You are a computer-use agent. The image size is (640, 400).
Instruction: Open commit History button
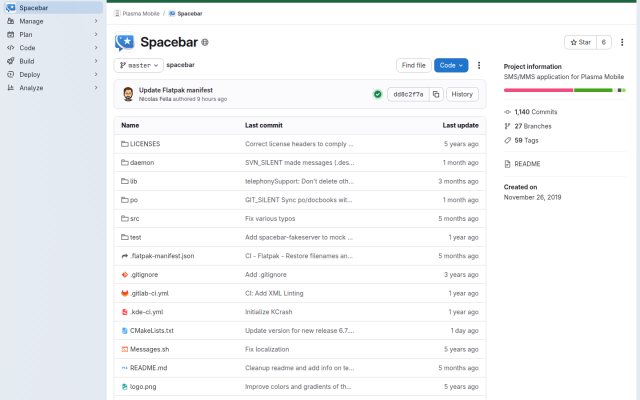(x=462, y=94)
